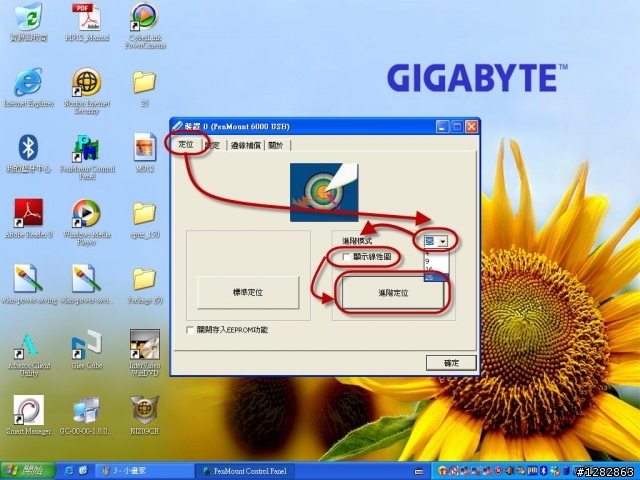Open the Windows Start button

[27, 471]
